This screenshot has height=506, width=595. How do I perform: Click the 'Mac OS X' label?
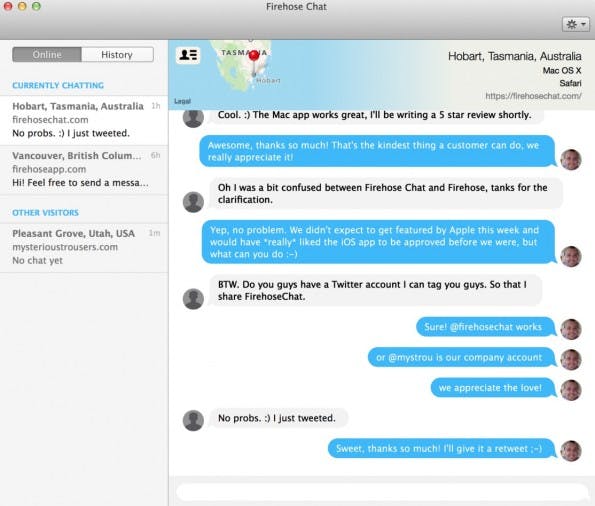coord(562,71)
